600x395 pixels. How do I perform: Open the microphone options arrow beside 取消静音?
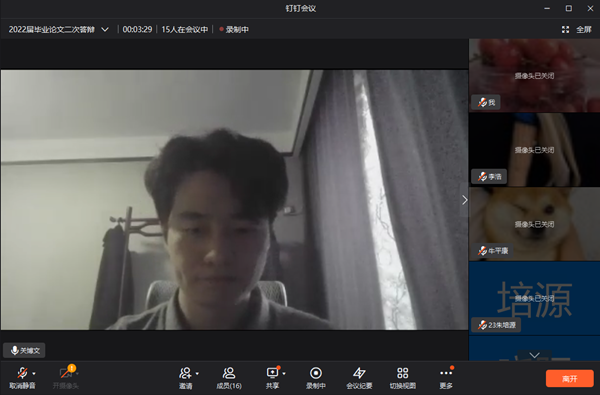point(34,373)
